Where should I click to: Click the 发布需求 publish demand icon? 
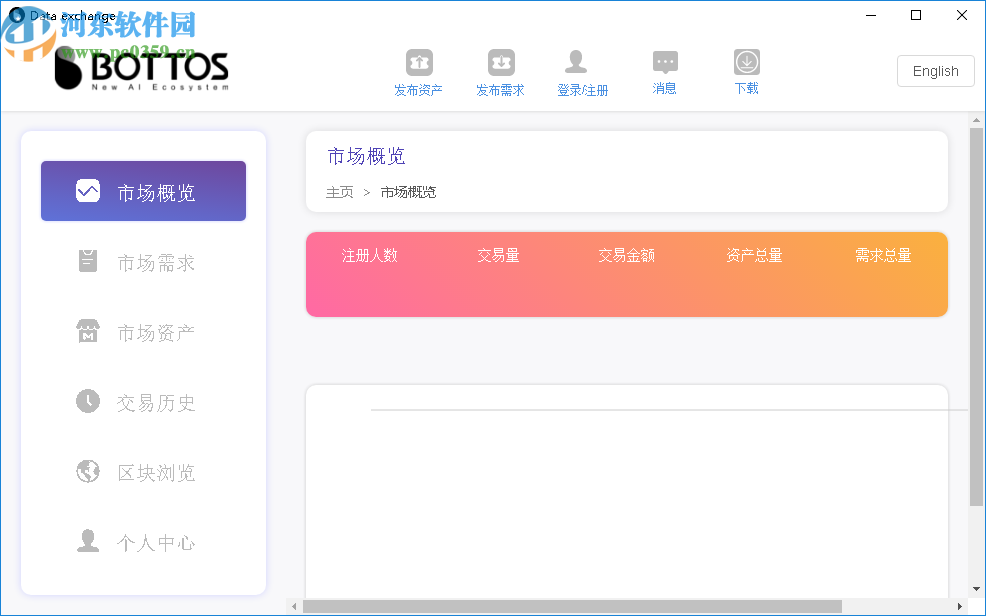coord(500,61)
